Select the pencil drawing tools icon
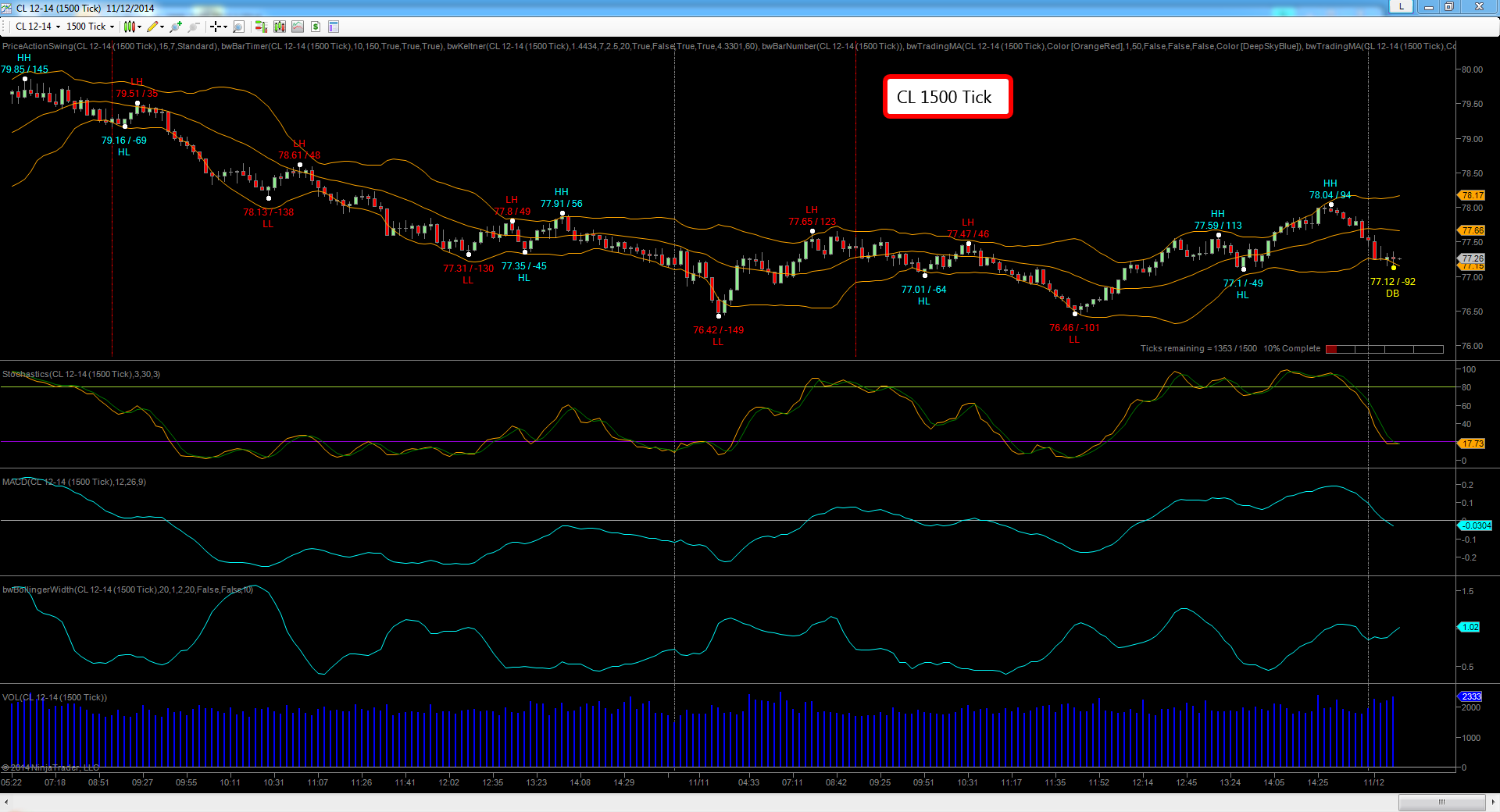The width and height of the screenshot is (1500, 812). click(x=152, y=27)
